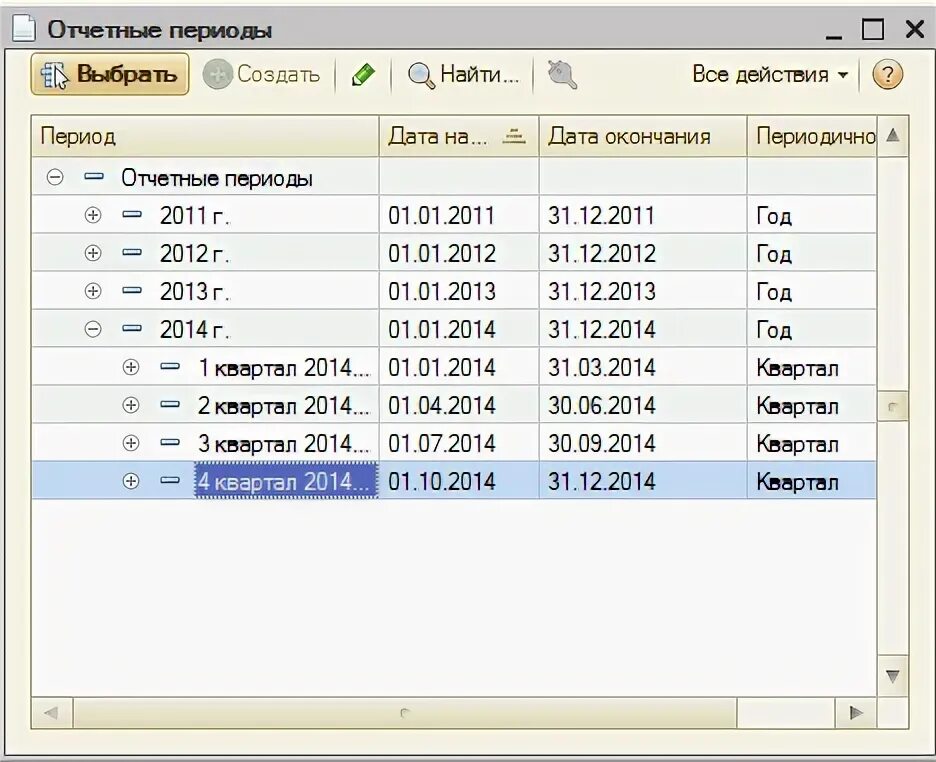Click the Дата окончания column header

click(643, 137)
